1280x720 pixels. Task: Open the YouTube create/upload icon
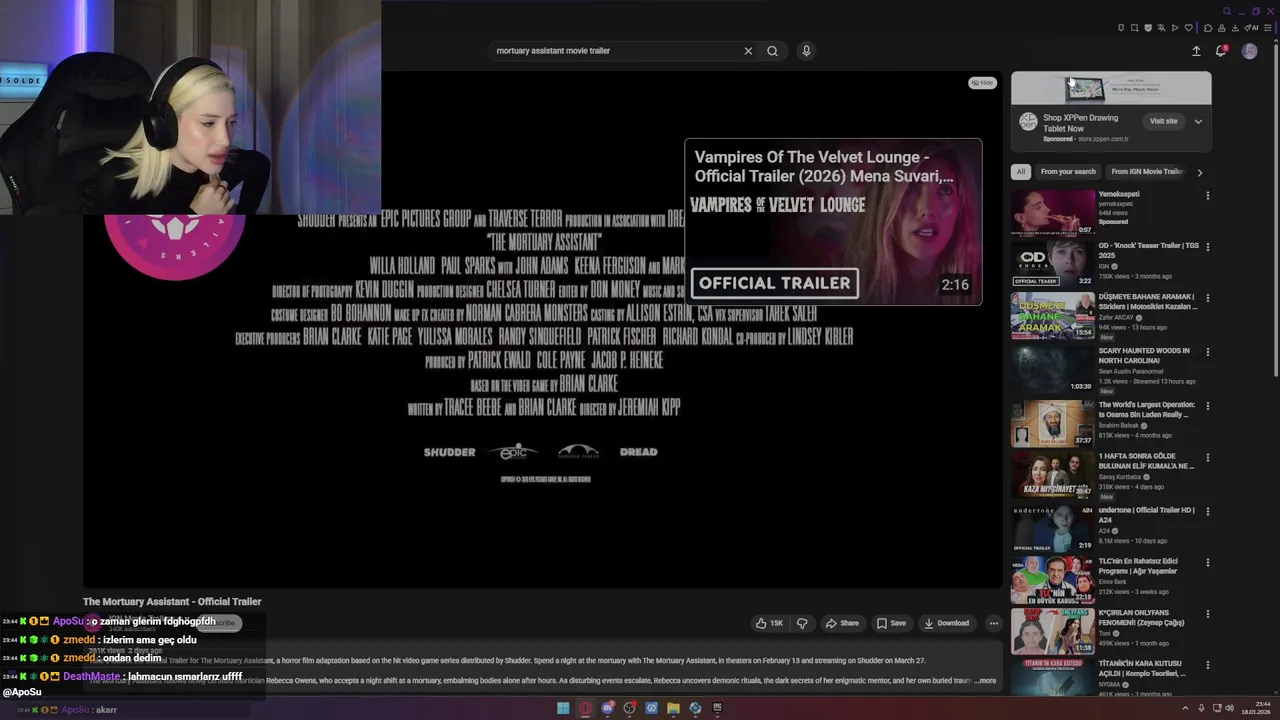pos(1196,51)
